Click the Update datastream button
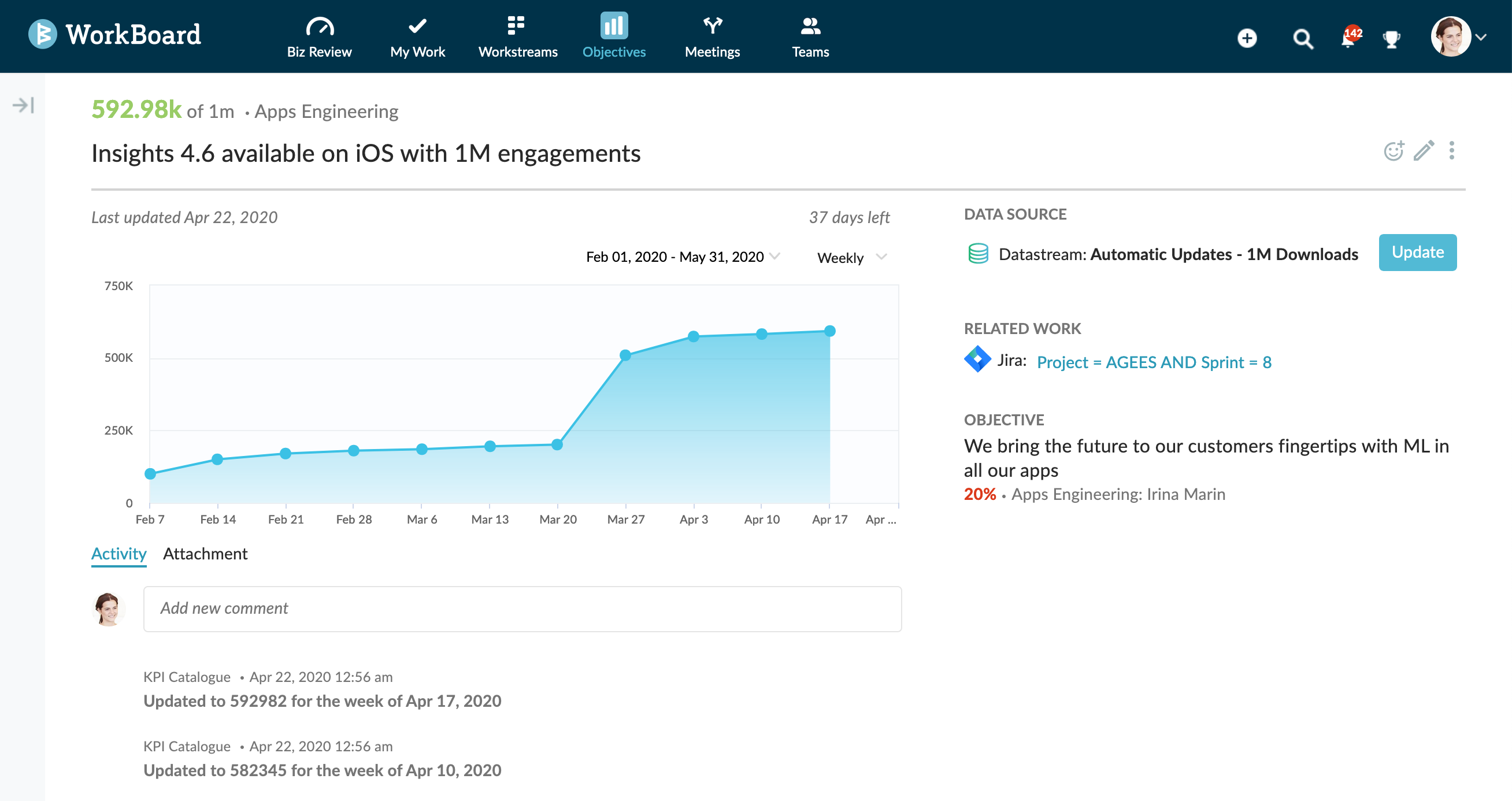 [1417, 253]
